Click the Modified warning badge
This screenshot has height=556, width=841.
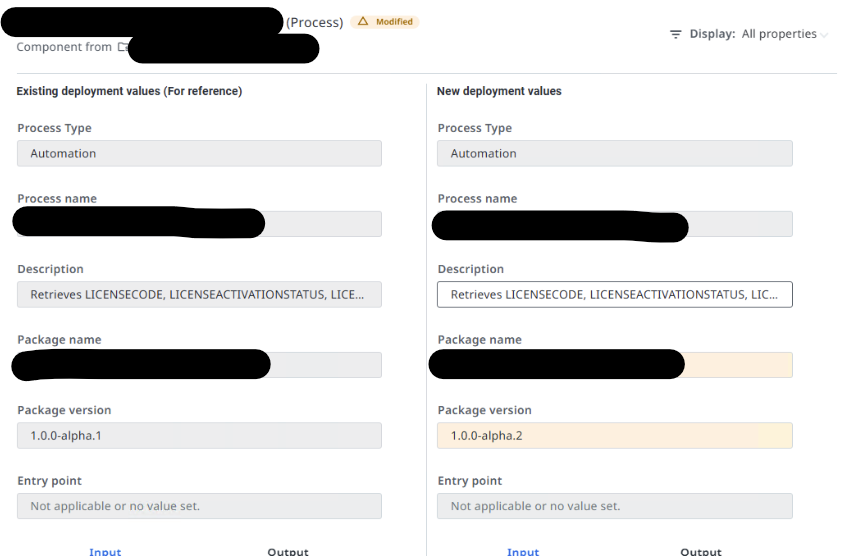click(x=385, y=22)
